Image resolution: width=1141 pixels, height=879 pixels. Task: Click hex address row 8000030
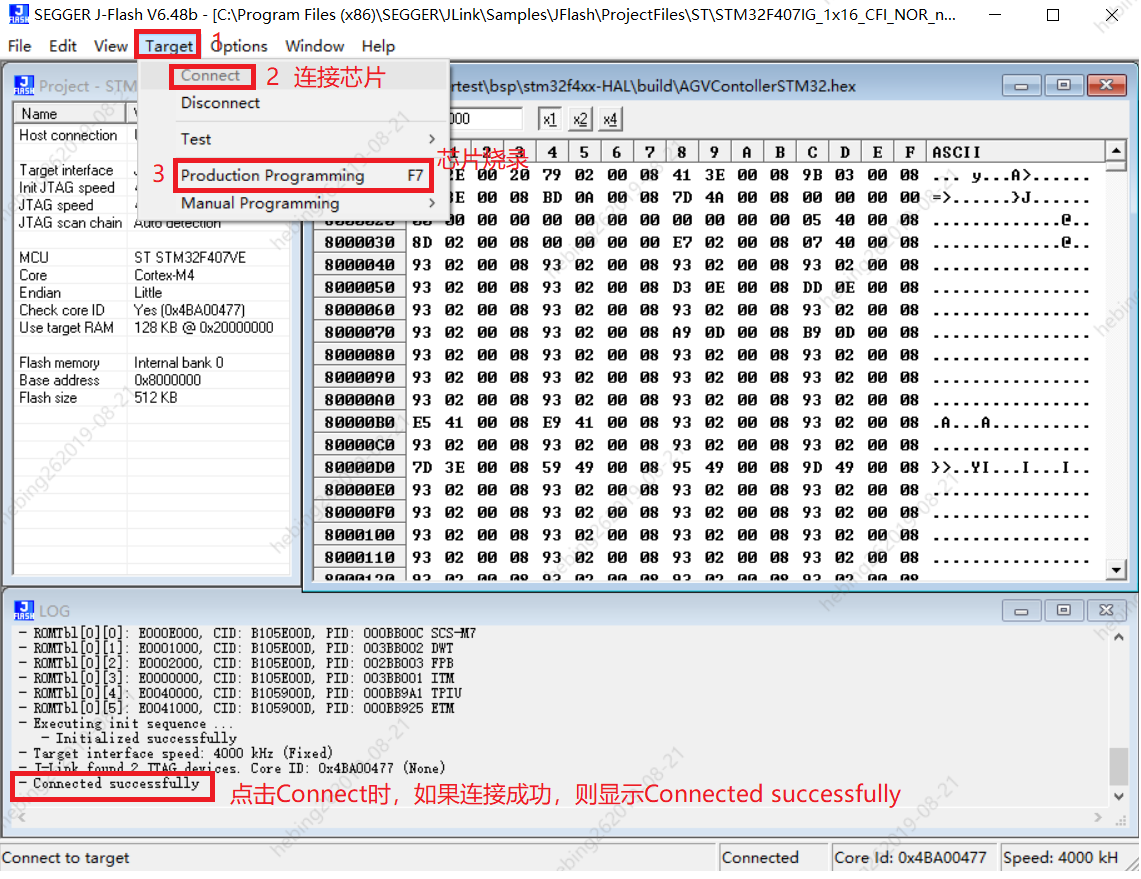pyautogui.click(x=359, y=242)
